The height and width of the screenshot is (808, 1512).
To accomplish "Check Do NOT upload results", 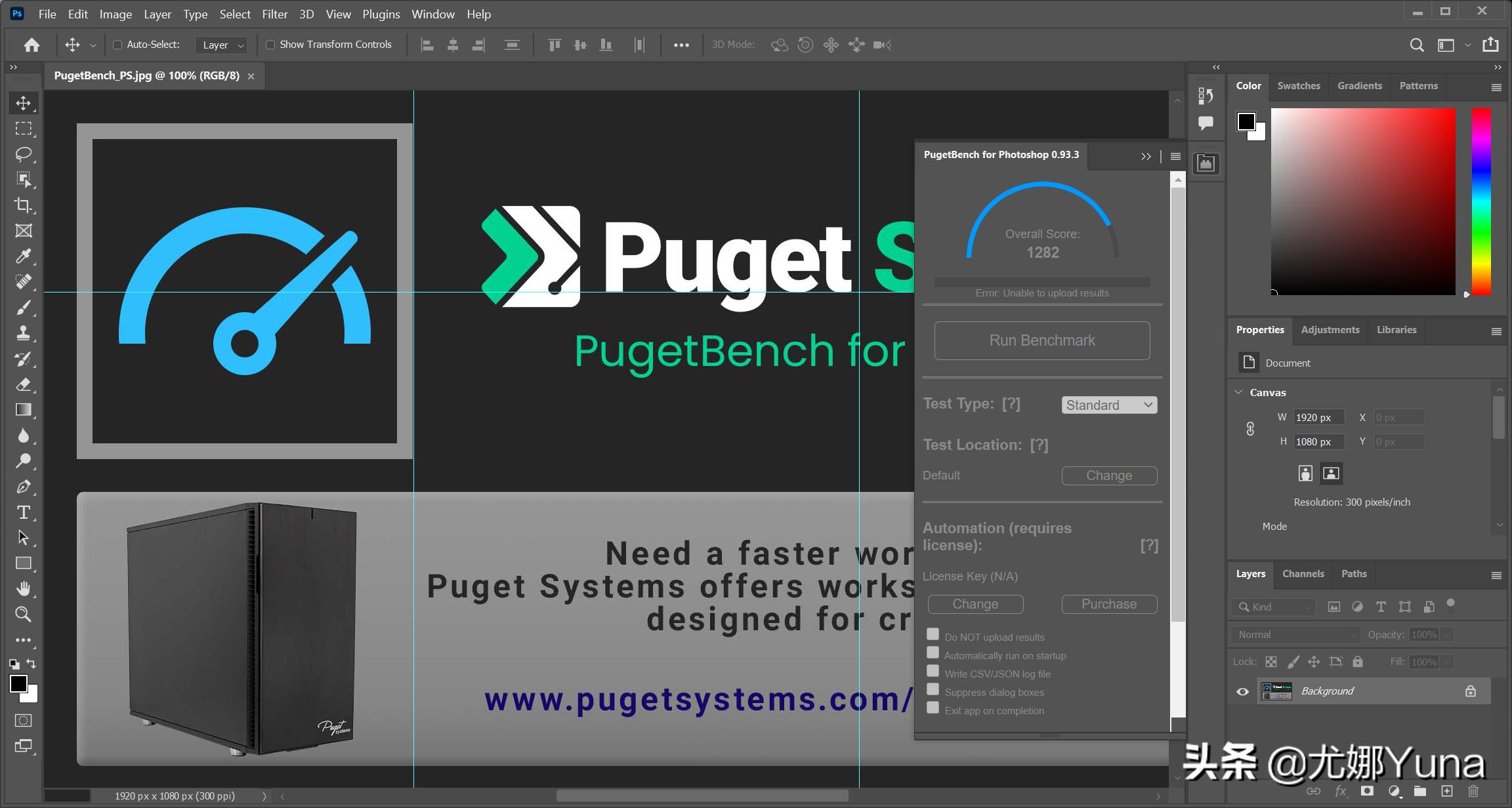I will [x=933, y=634].
